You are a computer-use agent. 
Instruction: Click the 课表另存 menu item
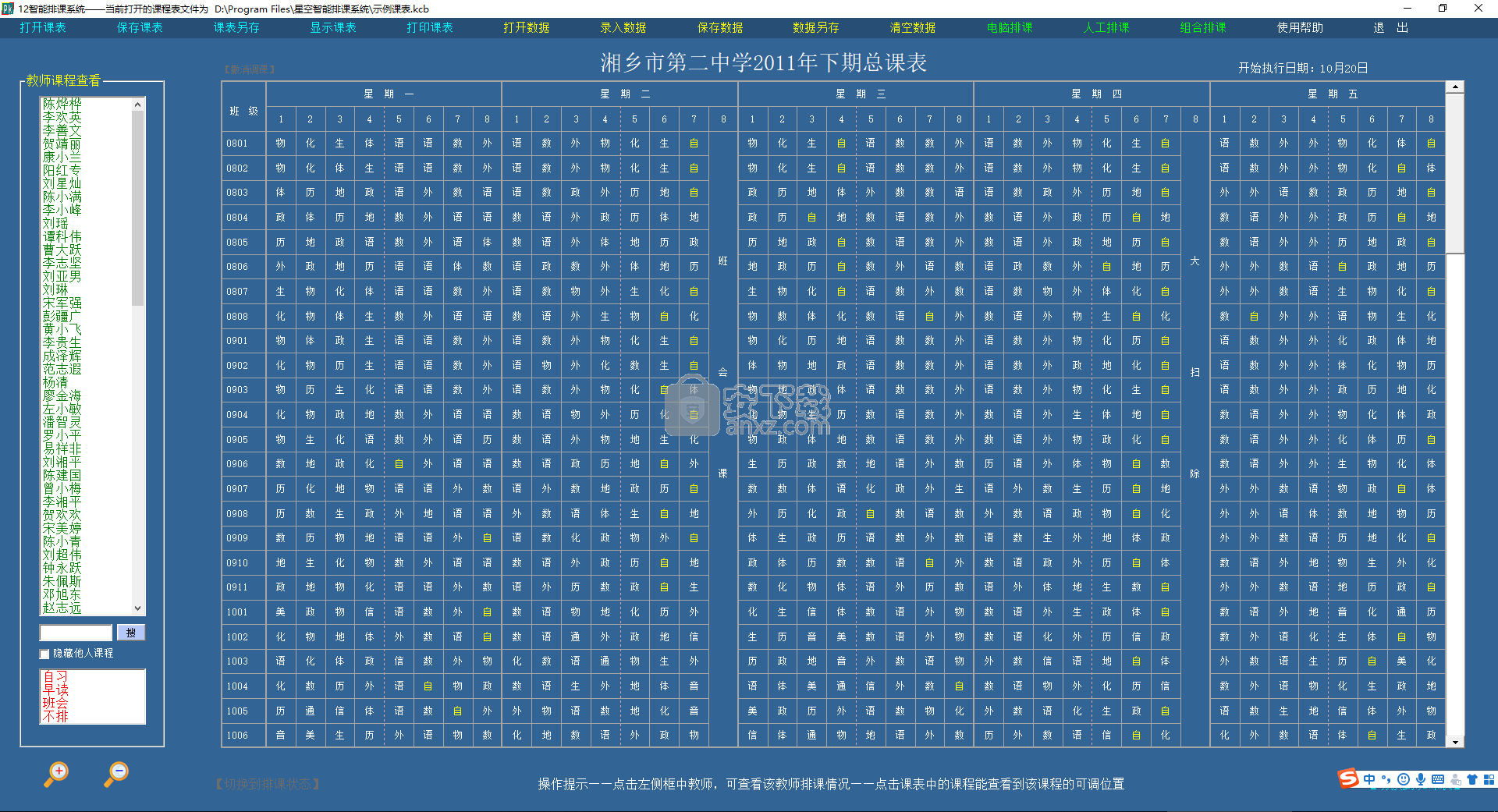click(x=236, y=27)
